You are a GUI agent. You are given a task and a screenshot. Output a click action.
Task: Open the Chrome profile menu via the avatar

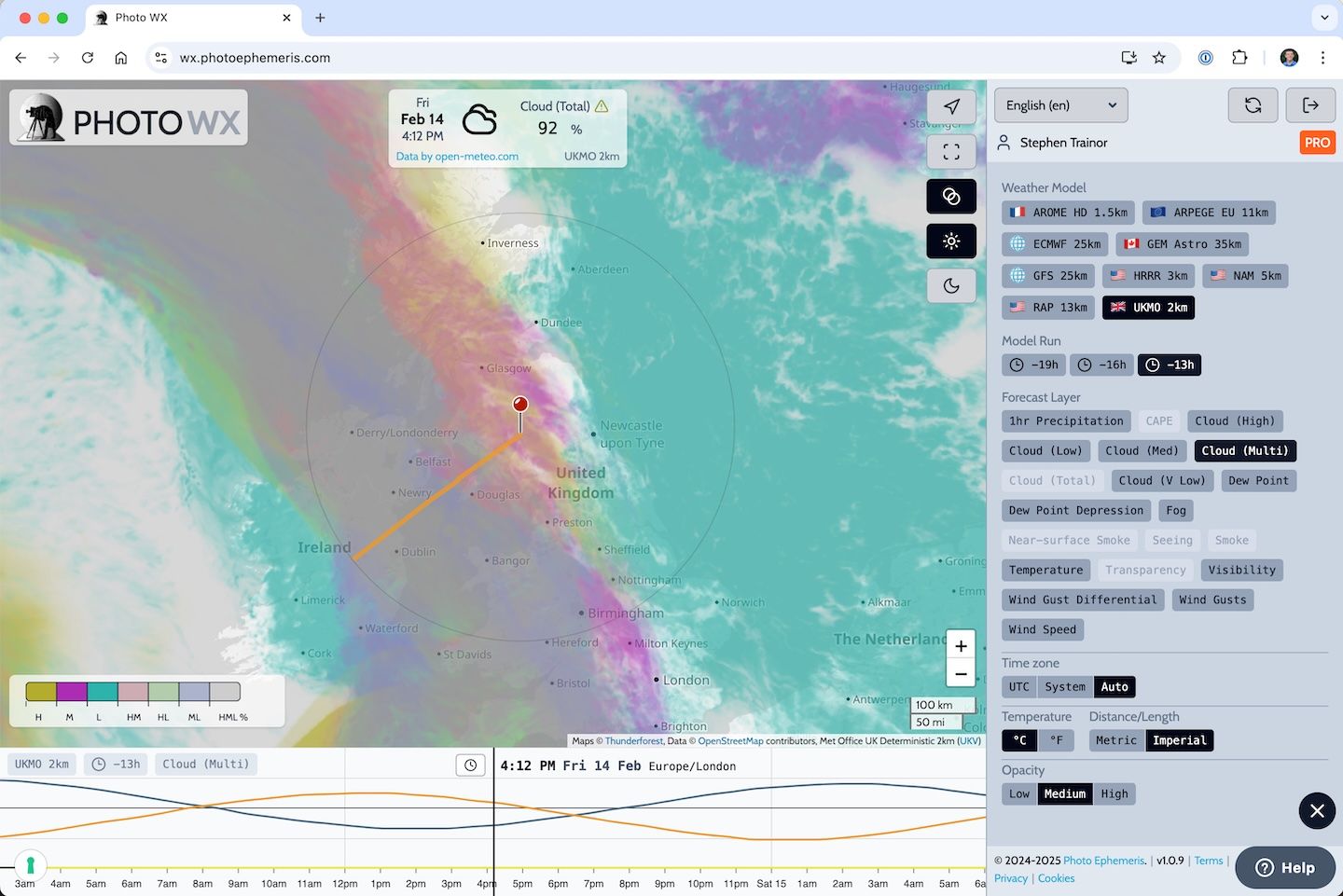click(1289, 57)
